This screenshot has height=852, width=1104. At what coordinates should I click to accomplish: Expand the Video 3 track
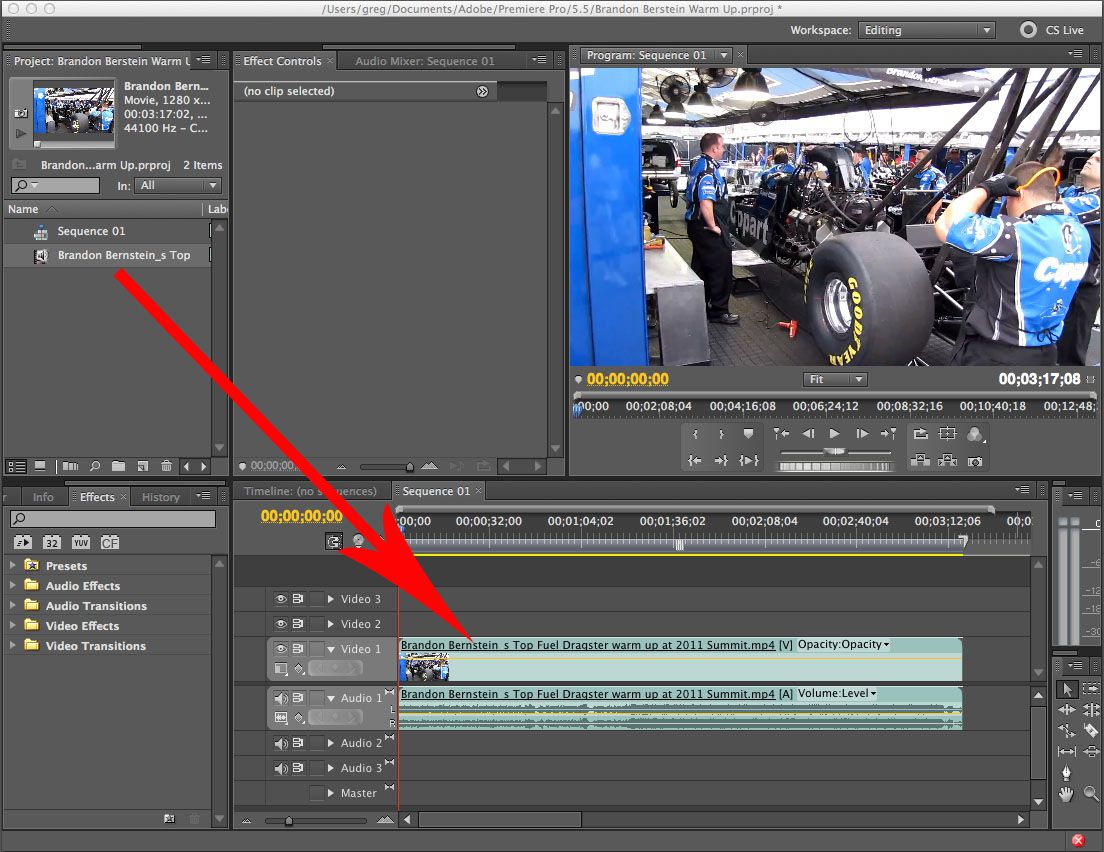pos(330,599)
